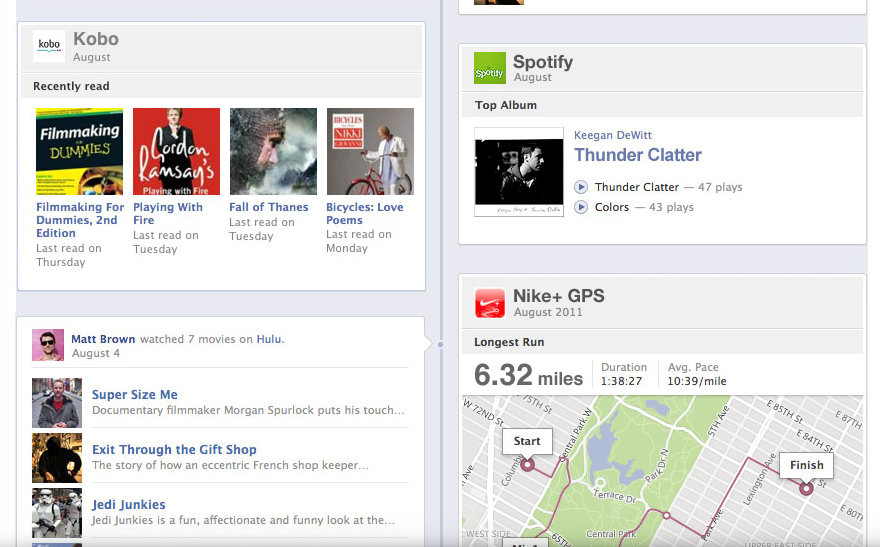
Task: Open the Filmmaking For Dummies book cover
Action: click(80, 151)
